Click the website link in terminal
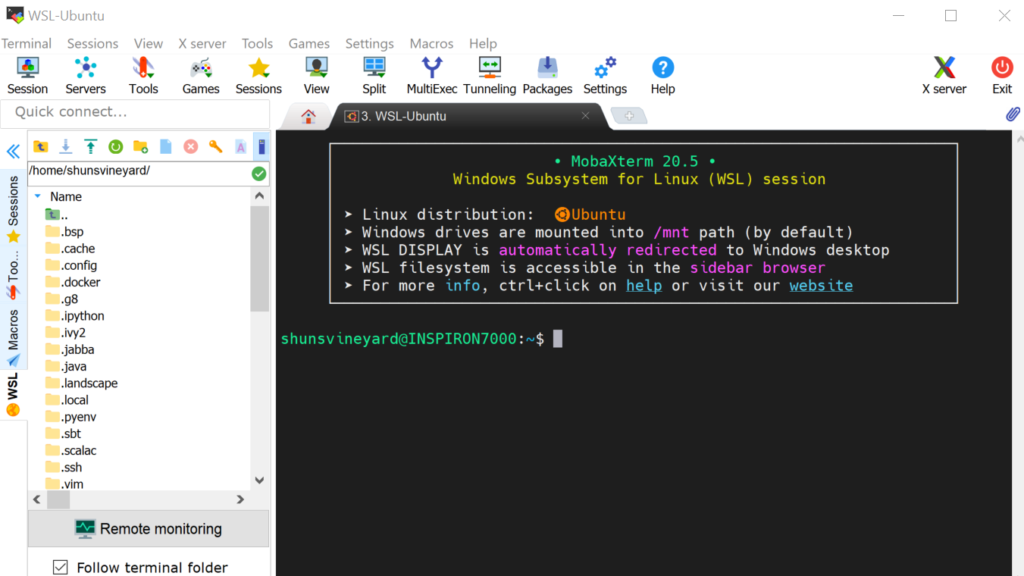Image resolution: width=1024 pixels, height=576 pixels. tap(820, 286)
